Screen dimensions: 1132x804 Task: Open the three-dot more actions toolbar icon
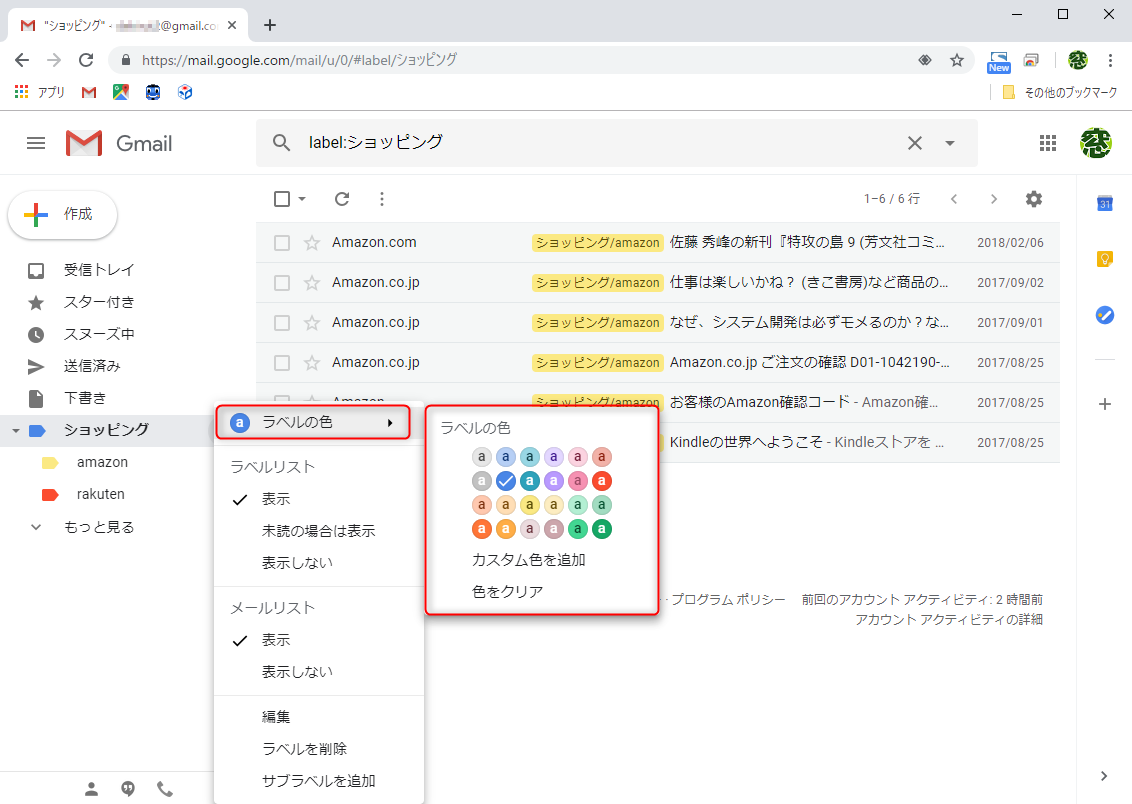[x=381, y=199]
